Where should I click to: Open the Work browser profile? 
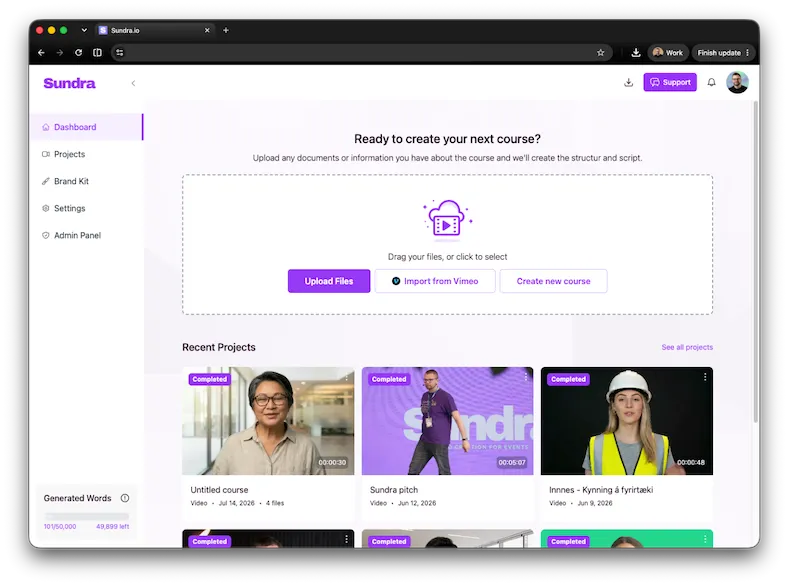[668, 53]
